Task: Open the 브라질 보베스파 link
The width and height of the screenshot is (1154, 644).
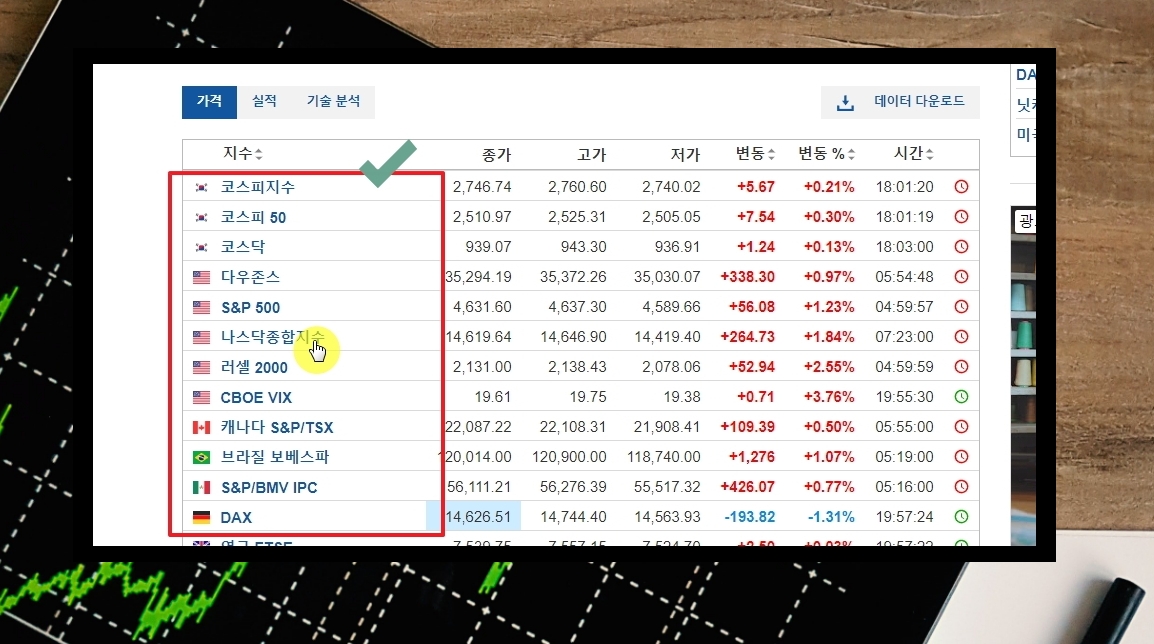Action: (x=275, y=457)
